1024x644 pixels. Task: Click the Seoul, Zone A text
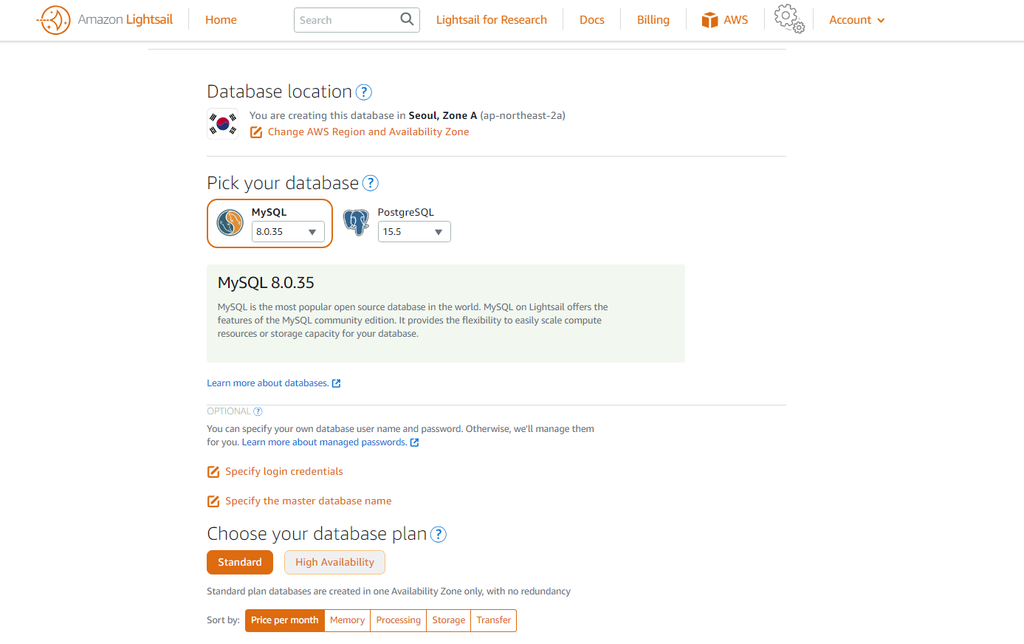click(x=443, y=116)
